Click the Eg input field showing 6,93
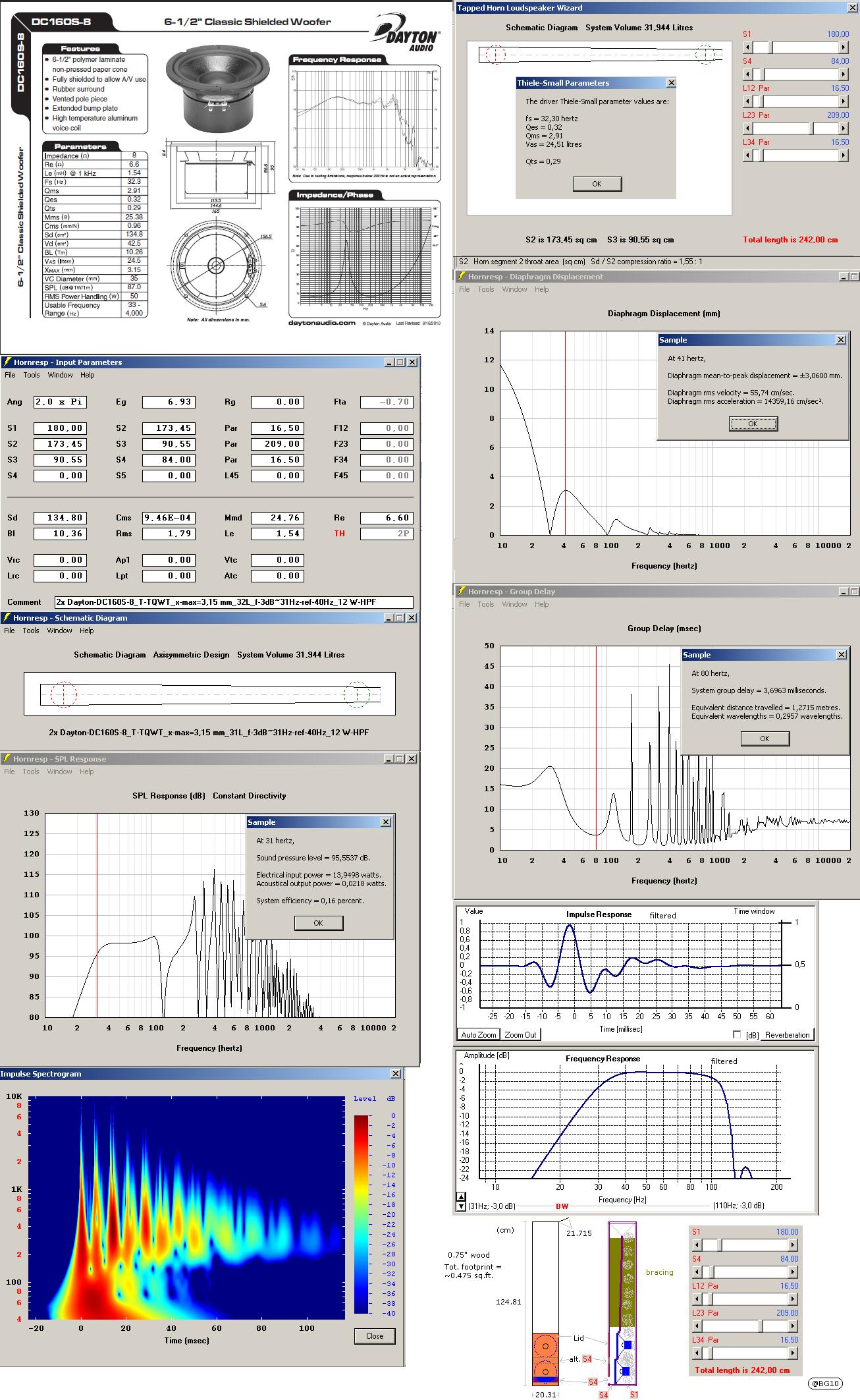Image resolution: width=860 pixels, height=1400 pixels. tap(169, 402)
